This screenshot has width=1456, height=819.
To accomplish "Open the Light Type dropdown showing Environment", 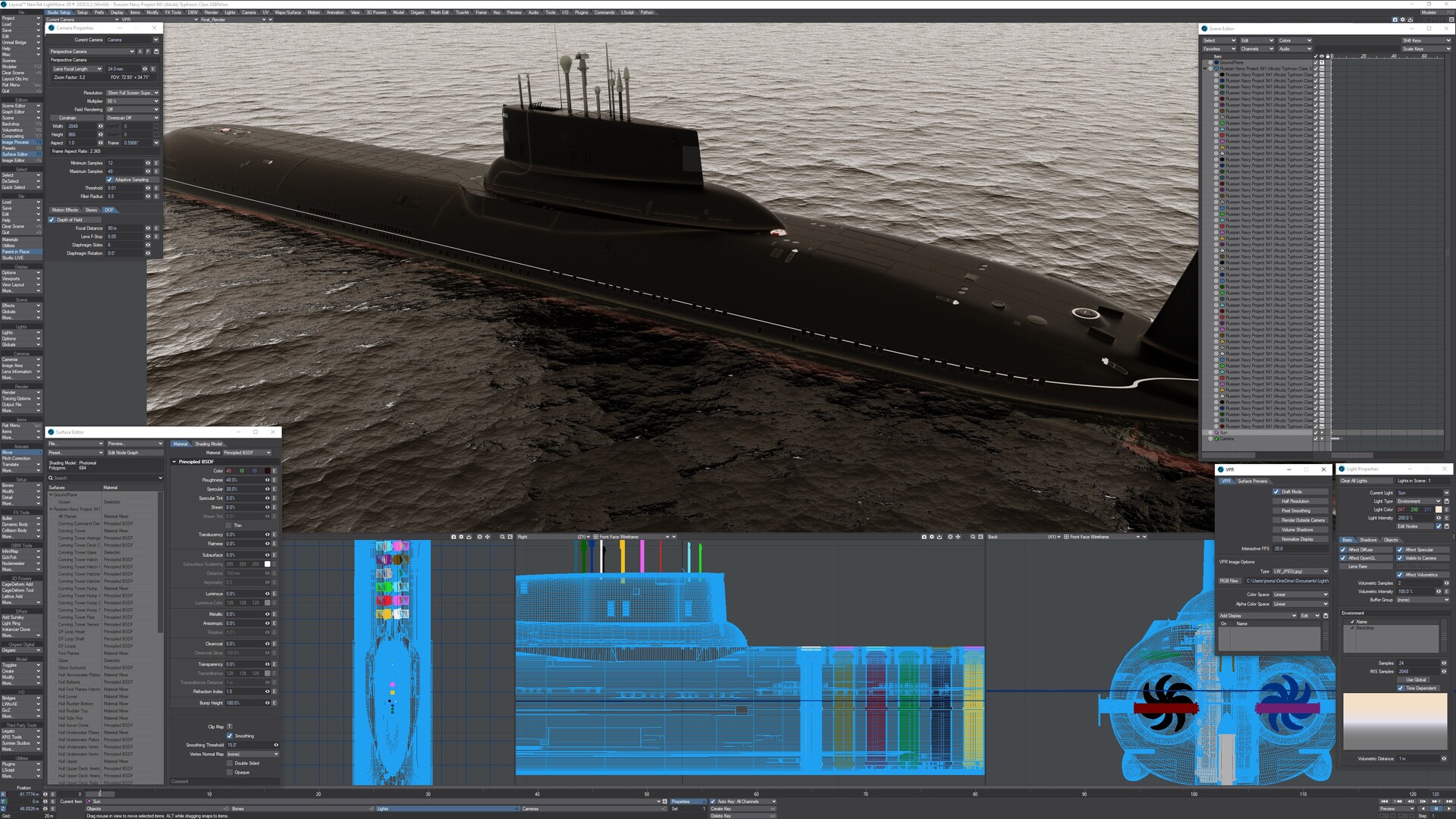I will point(1420,501).
